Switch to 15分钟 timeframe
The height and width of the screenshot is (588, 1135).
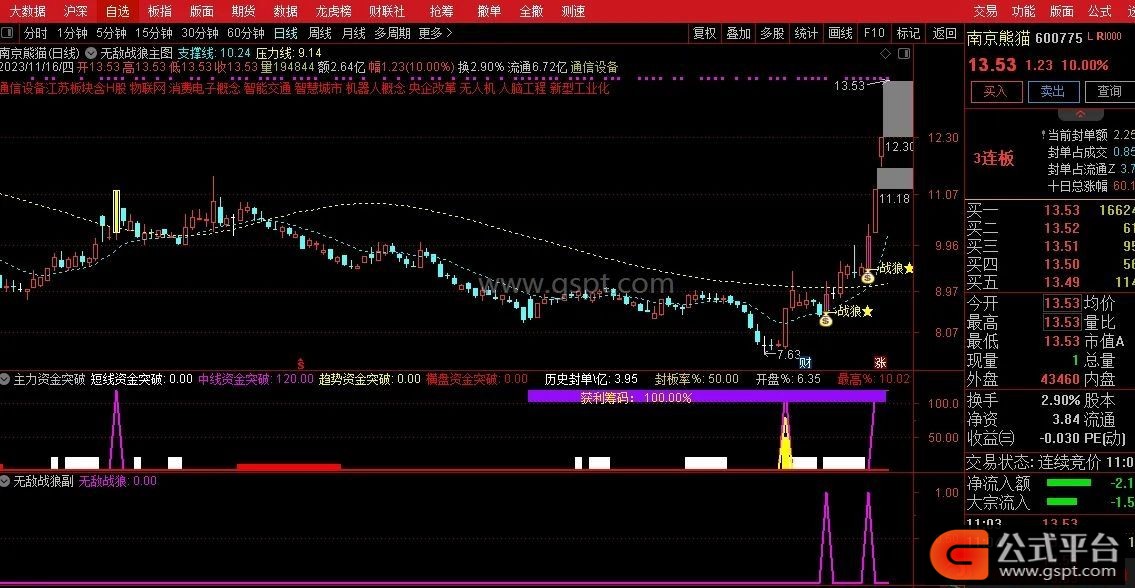click(153, 33)
